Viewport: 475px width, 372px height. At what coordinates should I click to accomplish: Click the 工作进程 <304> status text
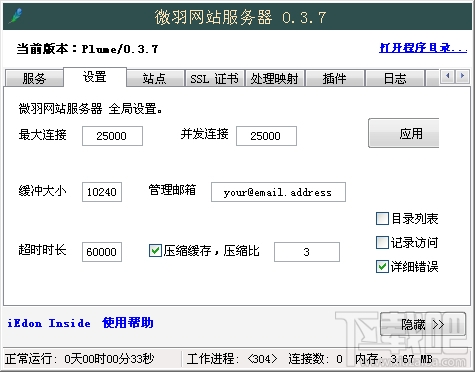pyautogui.click(x=232, y=359)
